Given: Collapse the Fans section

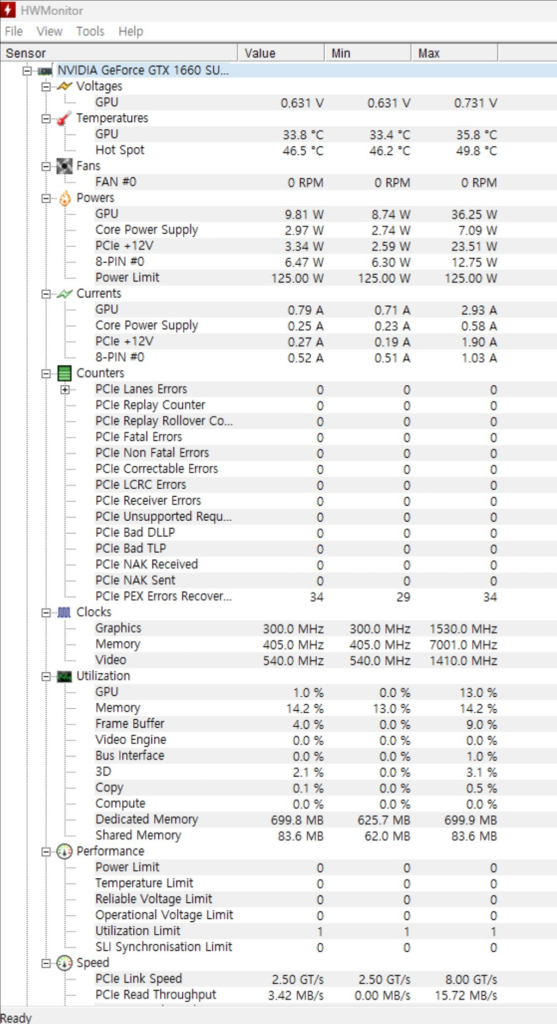Looking at the screenshot, I should click(x=46, y=166).
